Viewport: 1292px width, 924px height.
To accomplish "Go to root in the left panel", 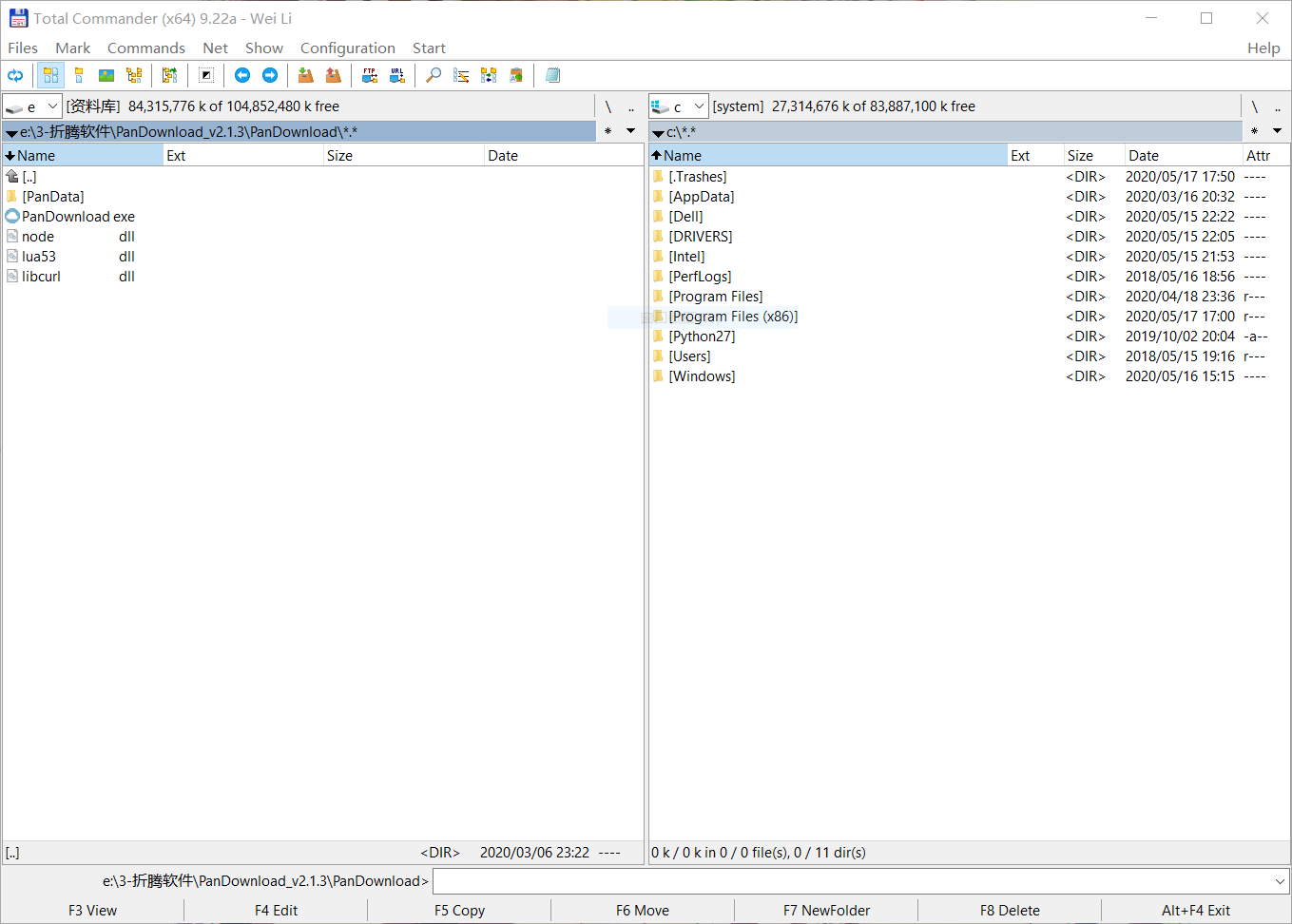I will tap(607, 106).
